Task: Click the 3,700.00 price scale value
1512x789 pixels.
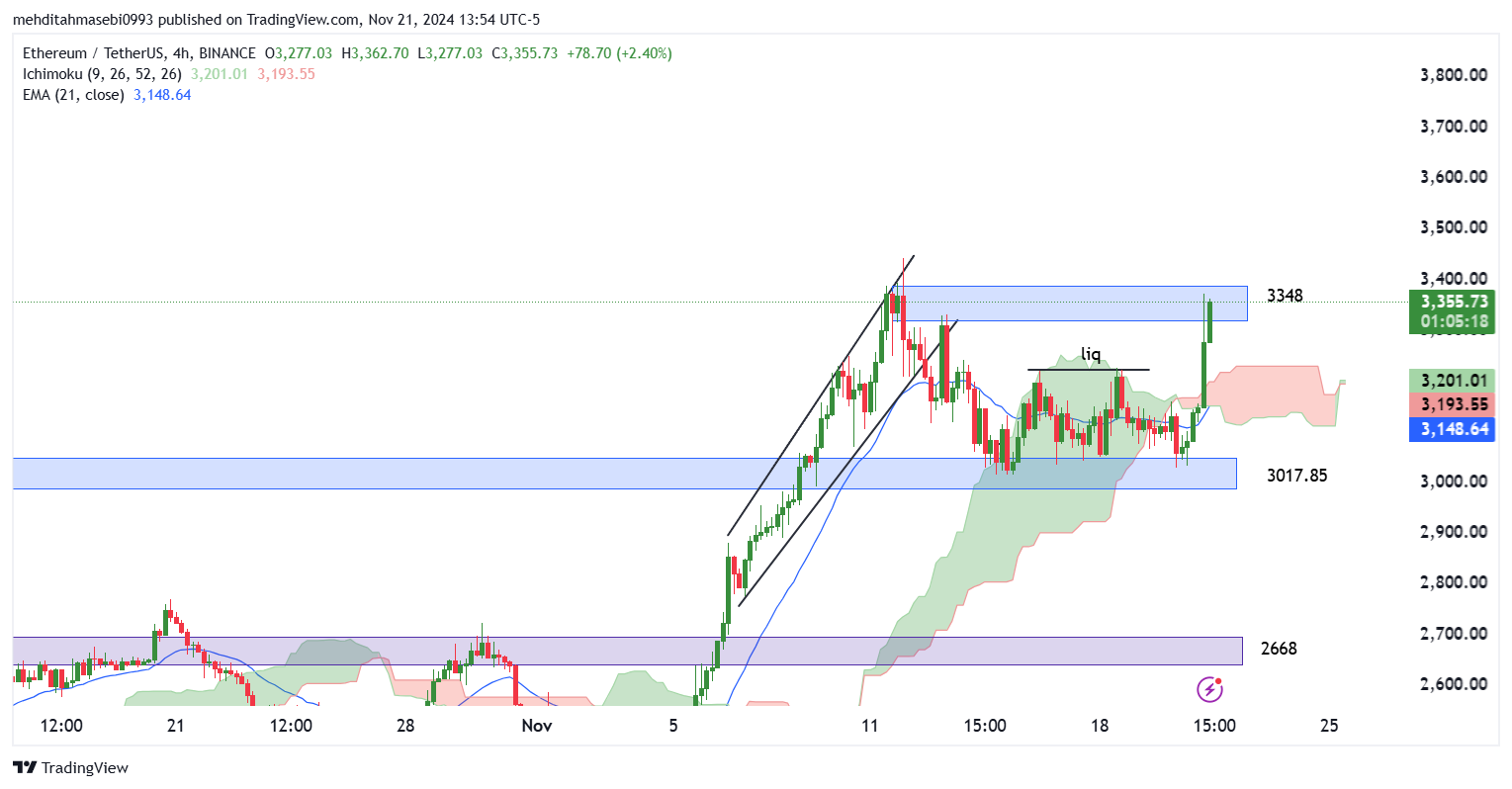Action: (x=1454, y=127)
